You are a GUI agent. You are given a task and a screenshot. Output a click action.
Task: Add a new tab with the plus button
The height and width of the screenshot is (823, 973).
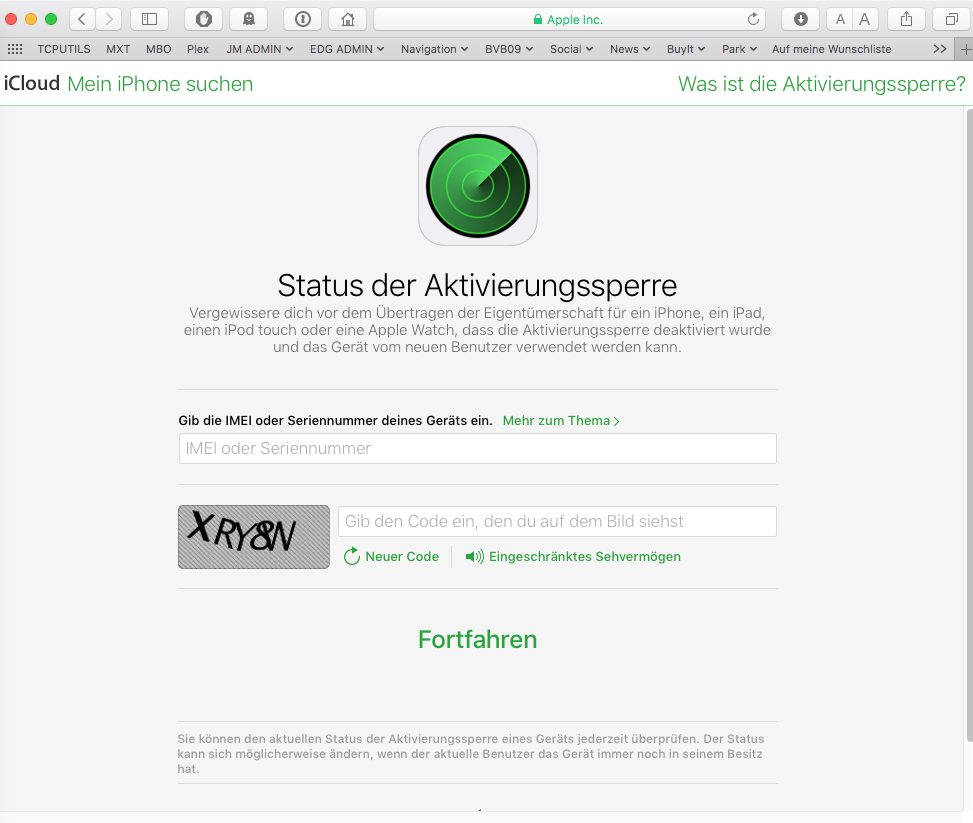(x=965, y=49)
